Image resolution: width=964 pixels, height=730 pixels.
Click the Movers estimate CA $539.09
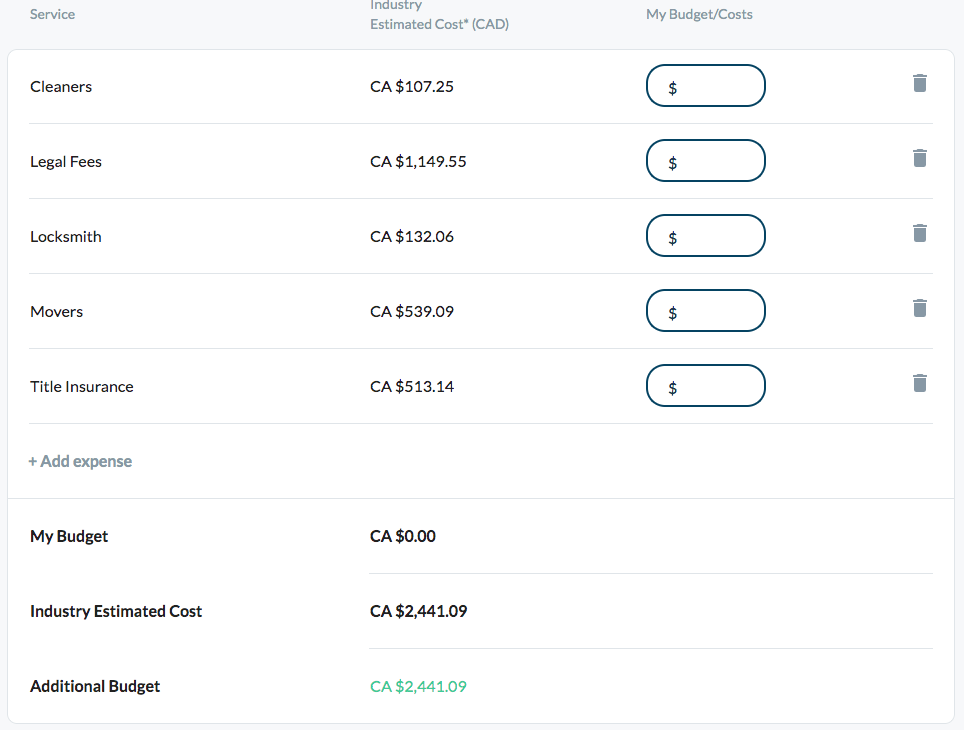[412, 311]
